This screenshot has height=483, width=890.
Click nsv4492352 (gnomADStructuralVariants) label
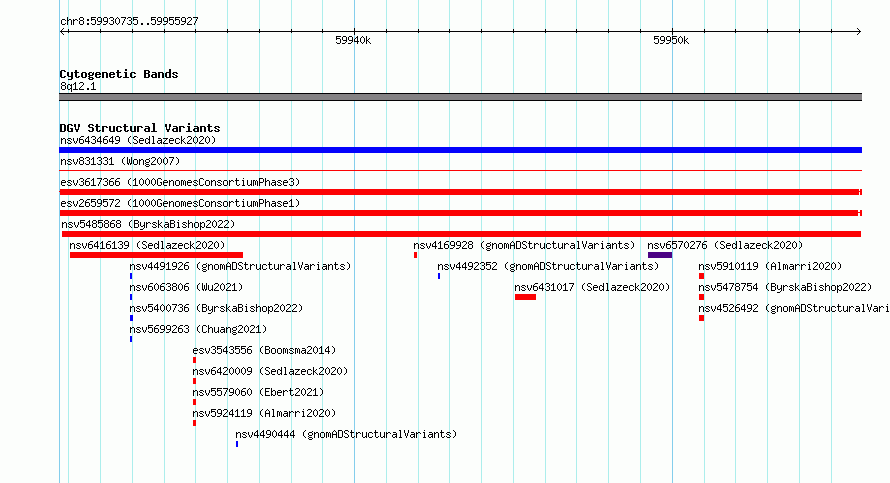coord(548,266)
